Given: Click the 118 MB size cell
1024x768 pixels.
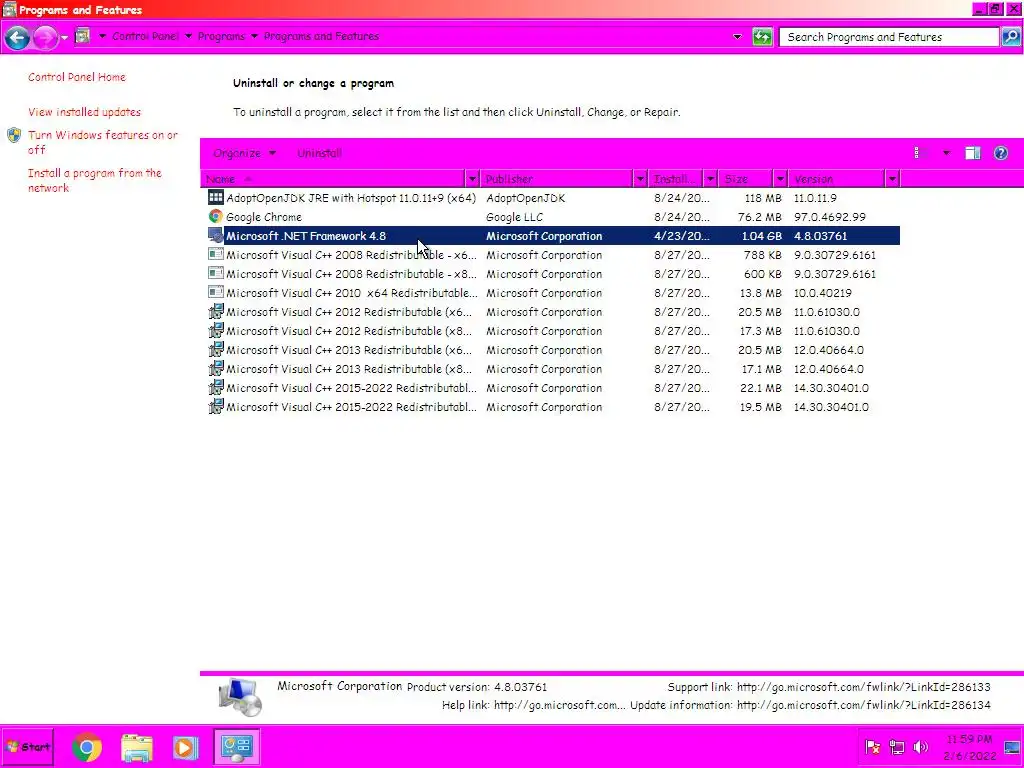Looking at the screenshot, I should (763, 198).
